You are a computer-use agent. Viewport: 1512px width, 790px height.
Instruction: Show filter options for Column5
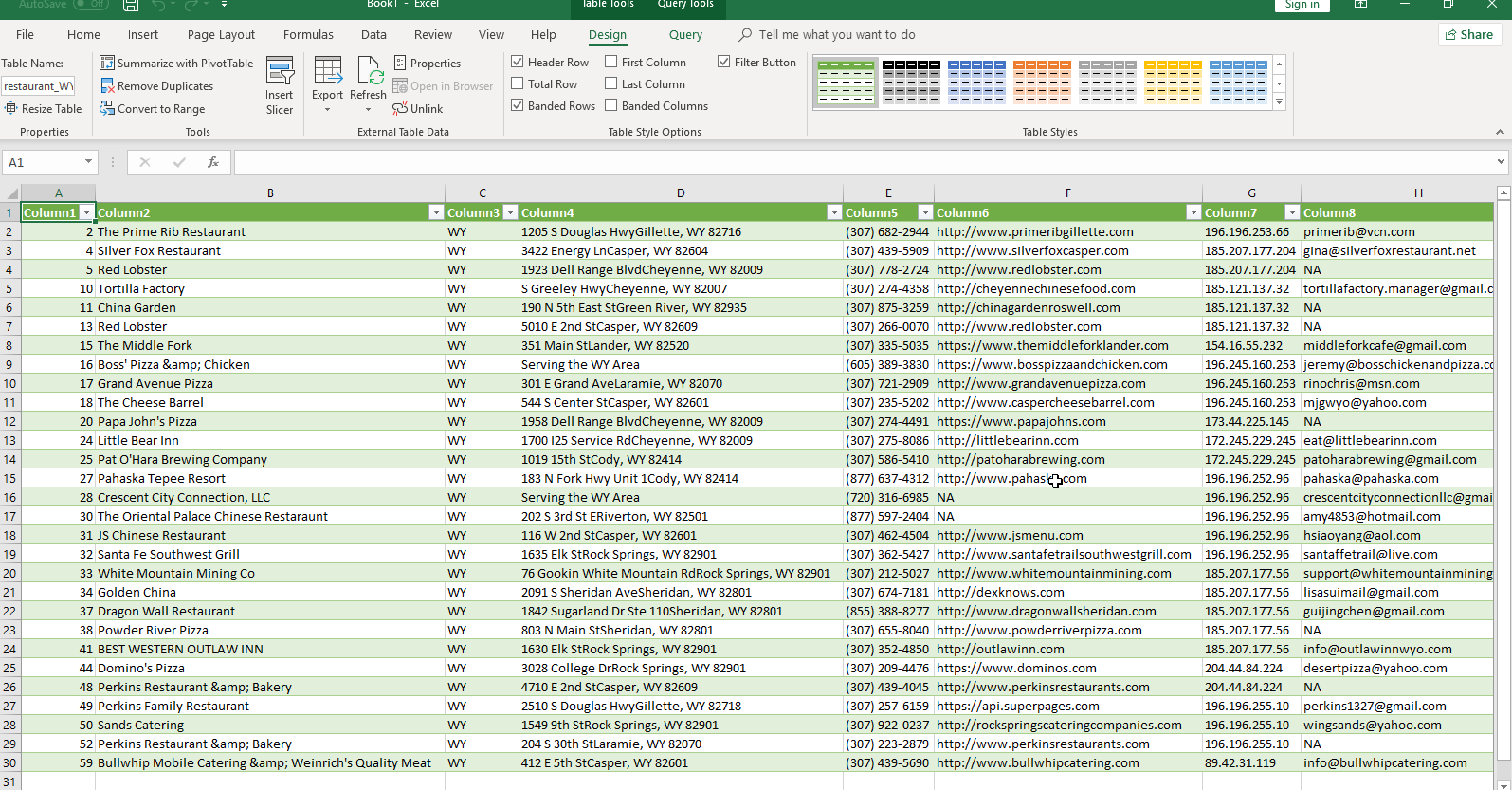925,212
